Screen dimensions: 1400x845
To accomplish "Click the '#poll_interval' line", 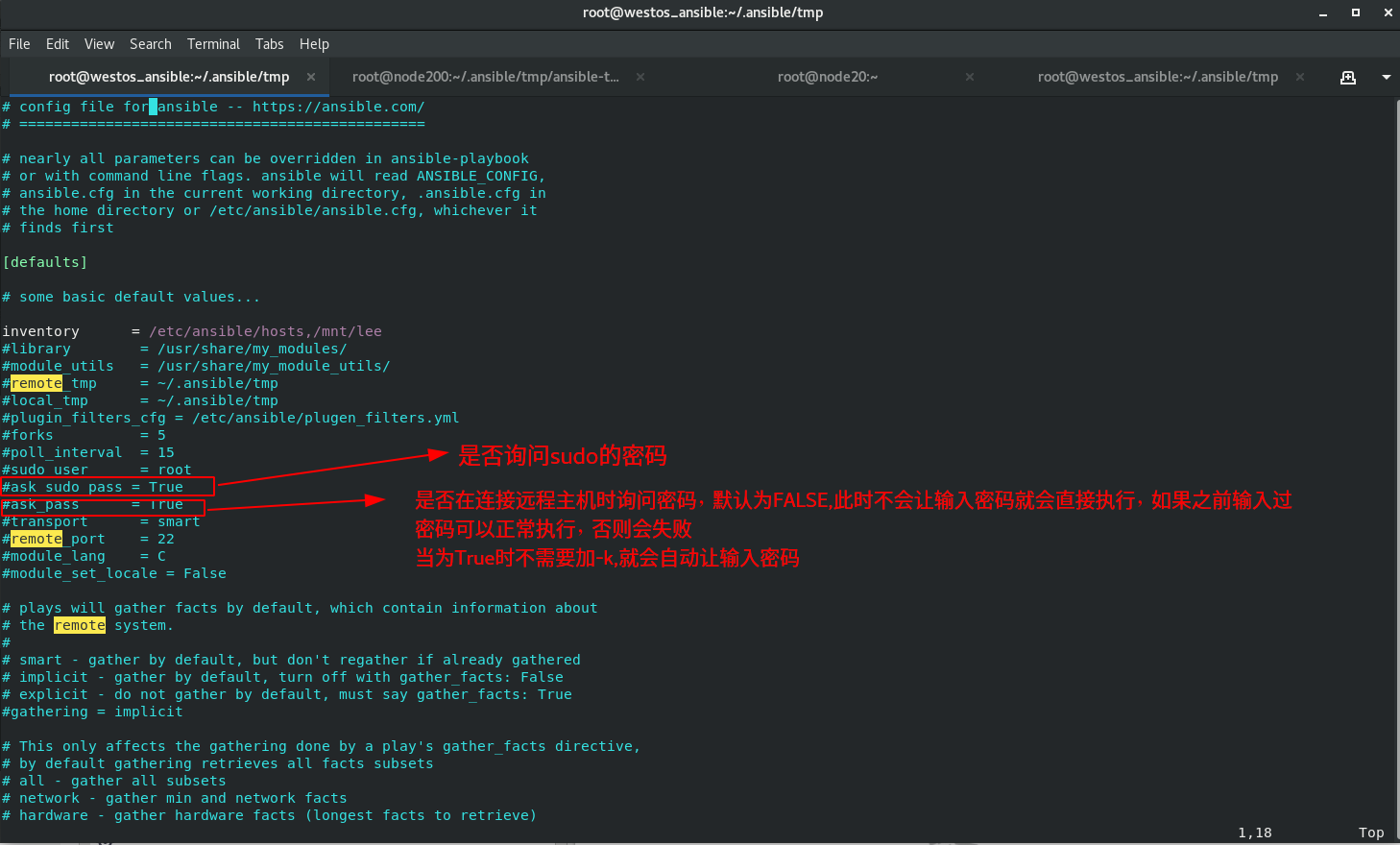I will click(88, 452).
